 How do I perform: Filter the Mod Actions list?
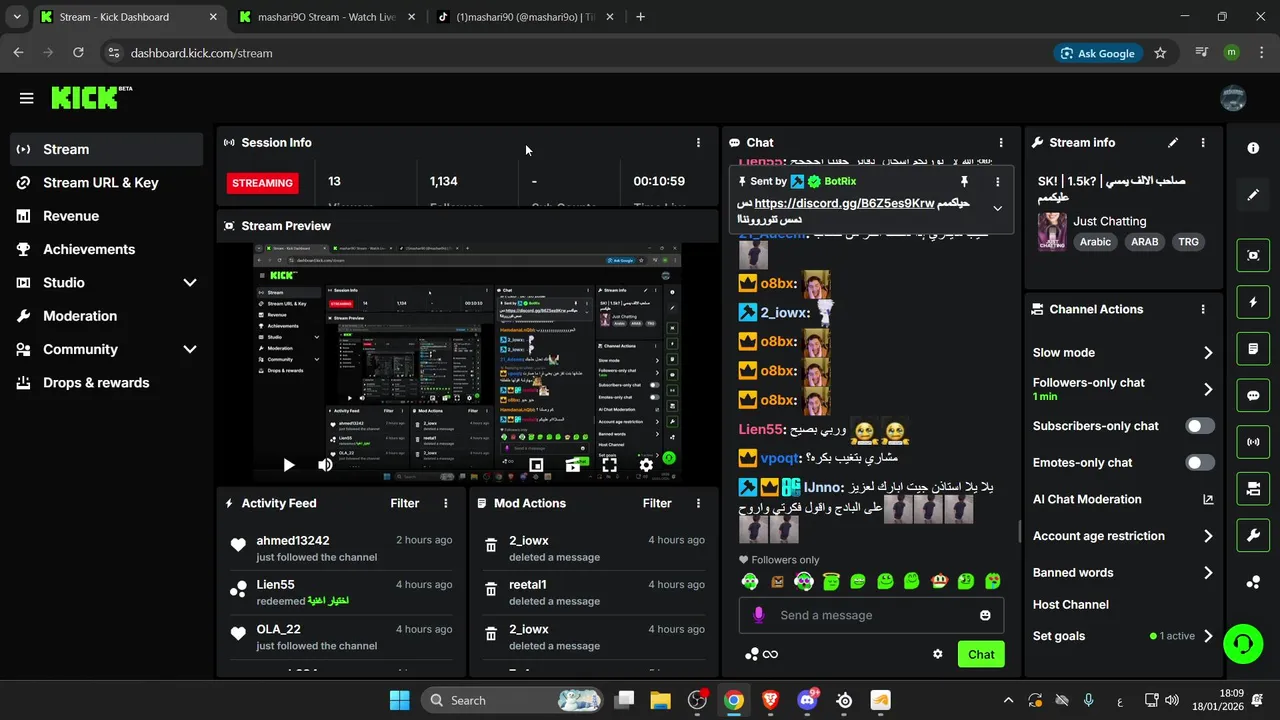tap(657, 503)
